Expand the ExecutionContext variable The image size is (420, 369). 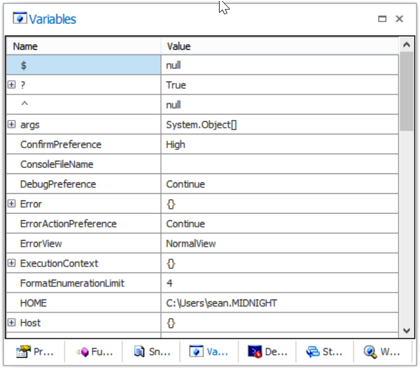[x=12, y=263]
